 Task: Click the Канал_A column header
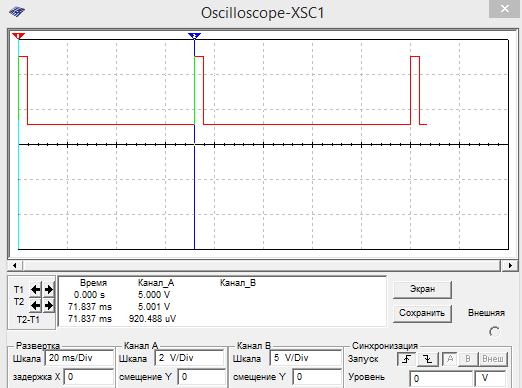coord(156,283)
